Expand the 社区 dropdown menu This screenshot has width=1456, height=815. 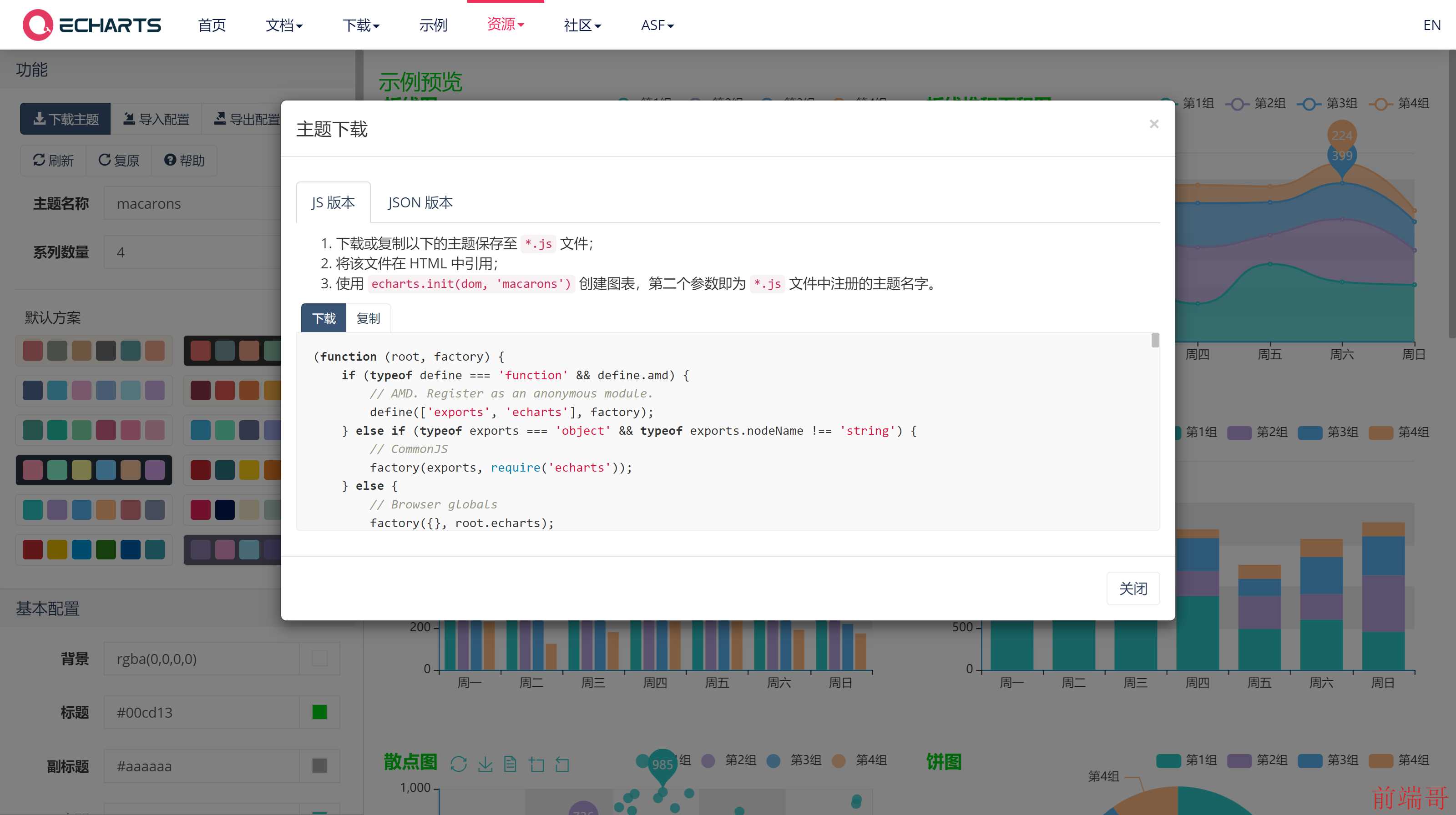point(582,25)
